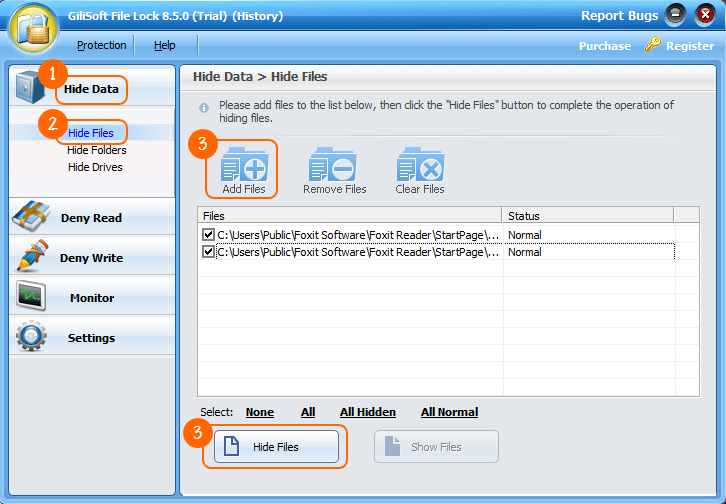This screenshot has width=726, height=504.
Task: Click the pencil icon for Deny Write
Action: [32, 255]
